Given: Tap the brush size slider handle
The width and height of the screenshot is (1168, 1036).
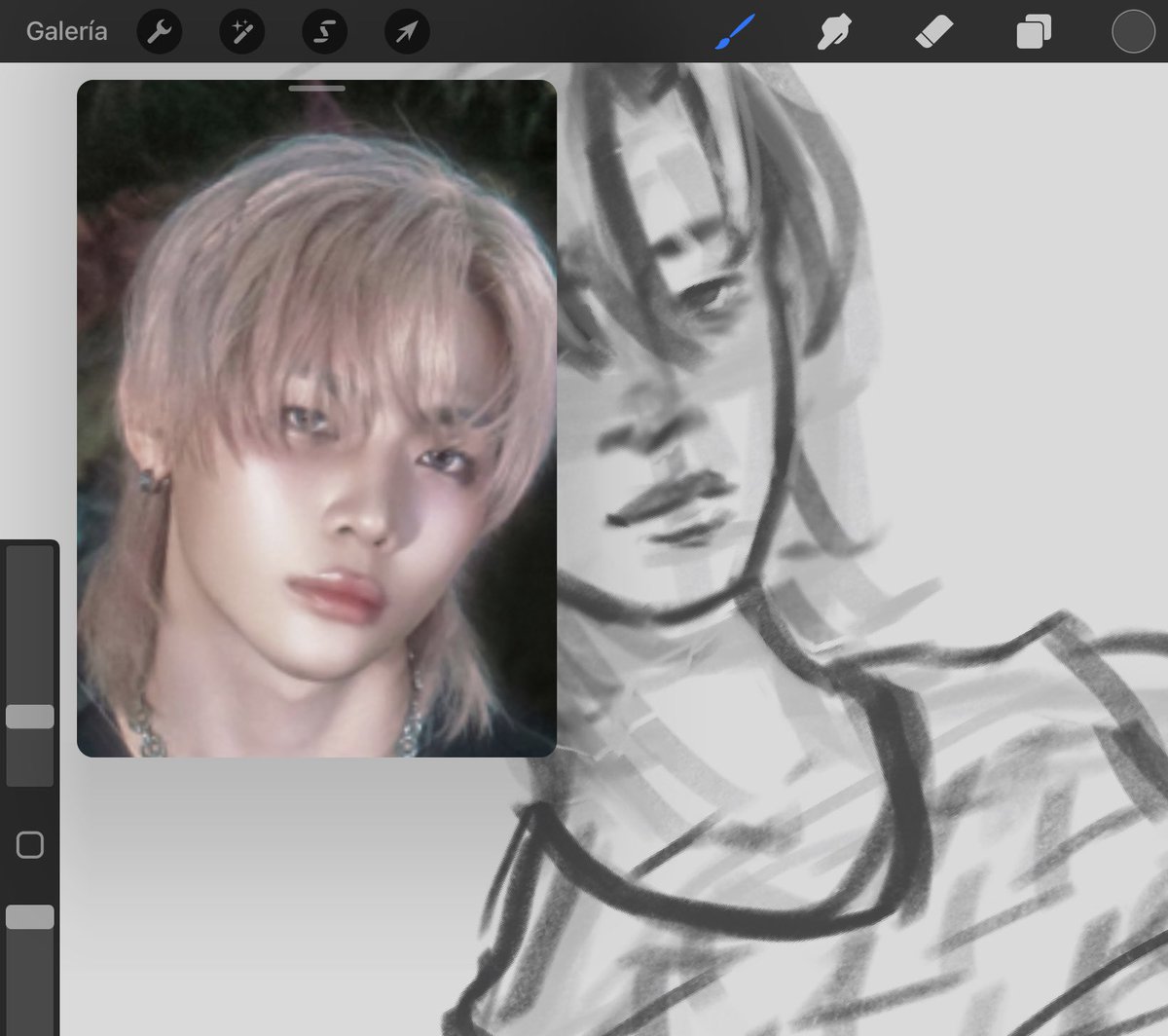Looking at the screenshot, I should coord(30,715).
